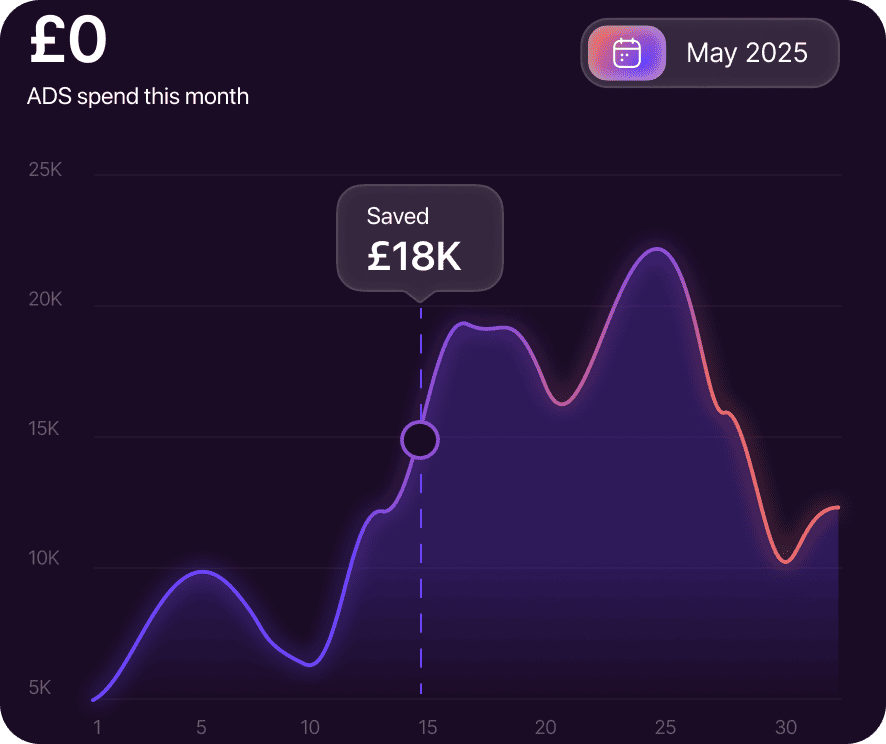Select day 15 on the x-axis

pyautogui.click(x=427, y=727)
